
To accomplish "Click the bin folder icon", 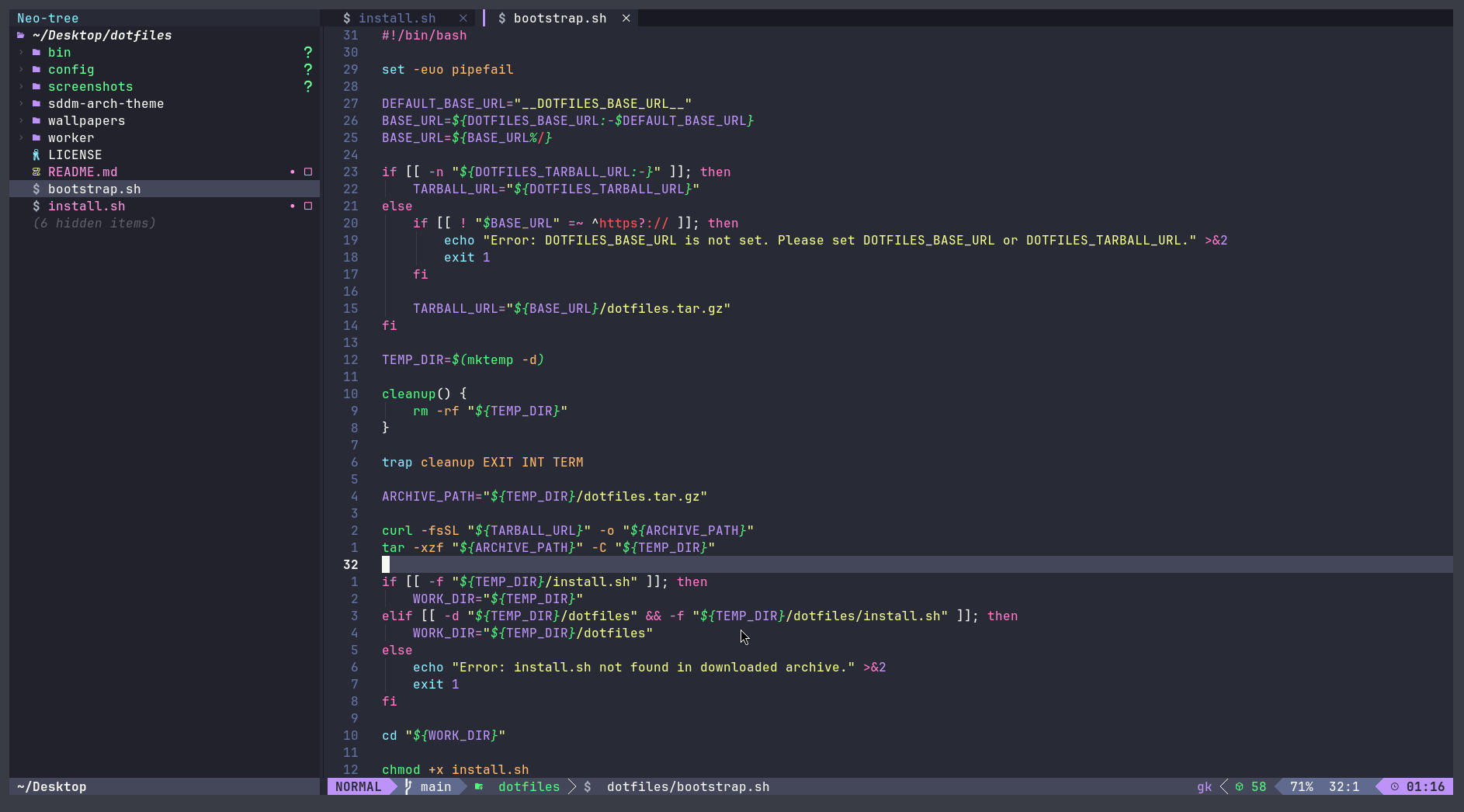I will pos(36,53).
